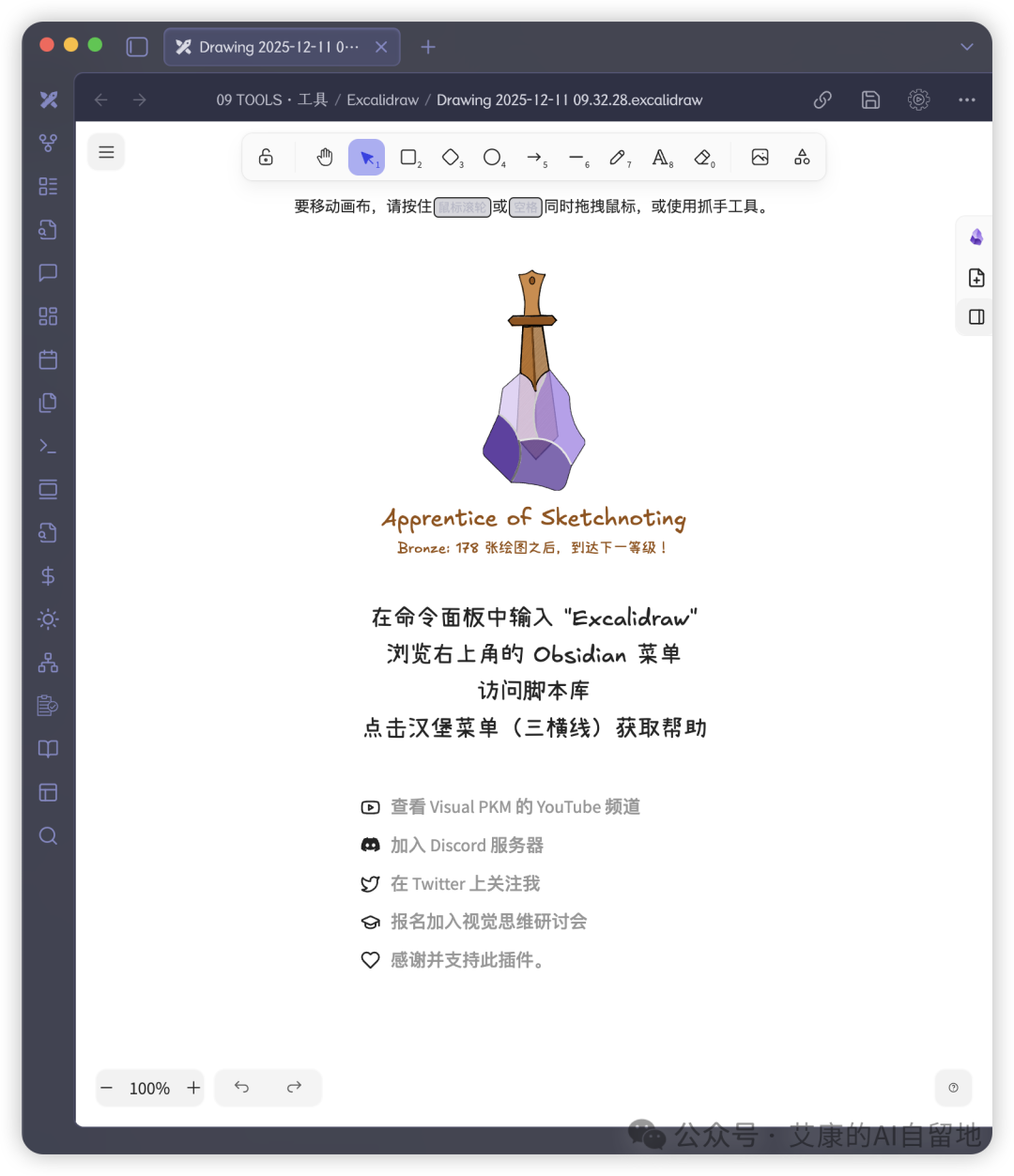Toggle the canvas right sidebar panel
This screenshot has height=1176, width=1014.
976,317
